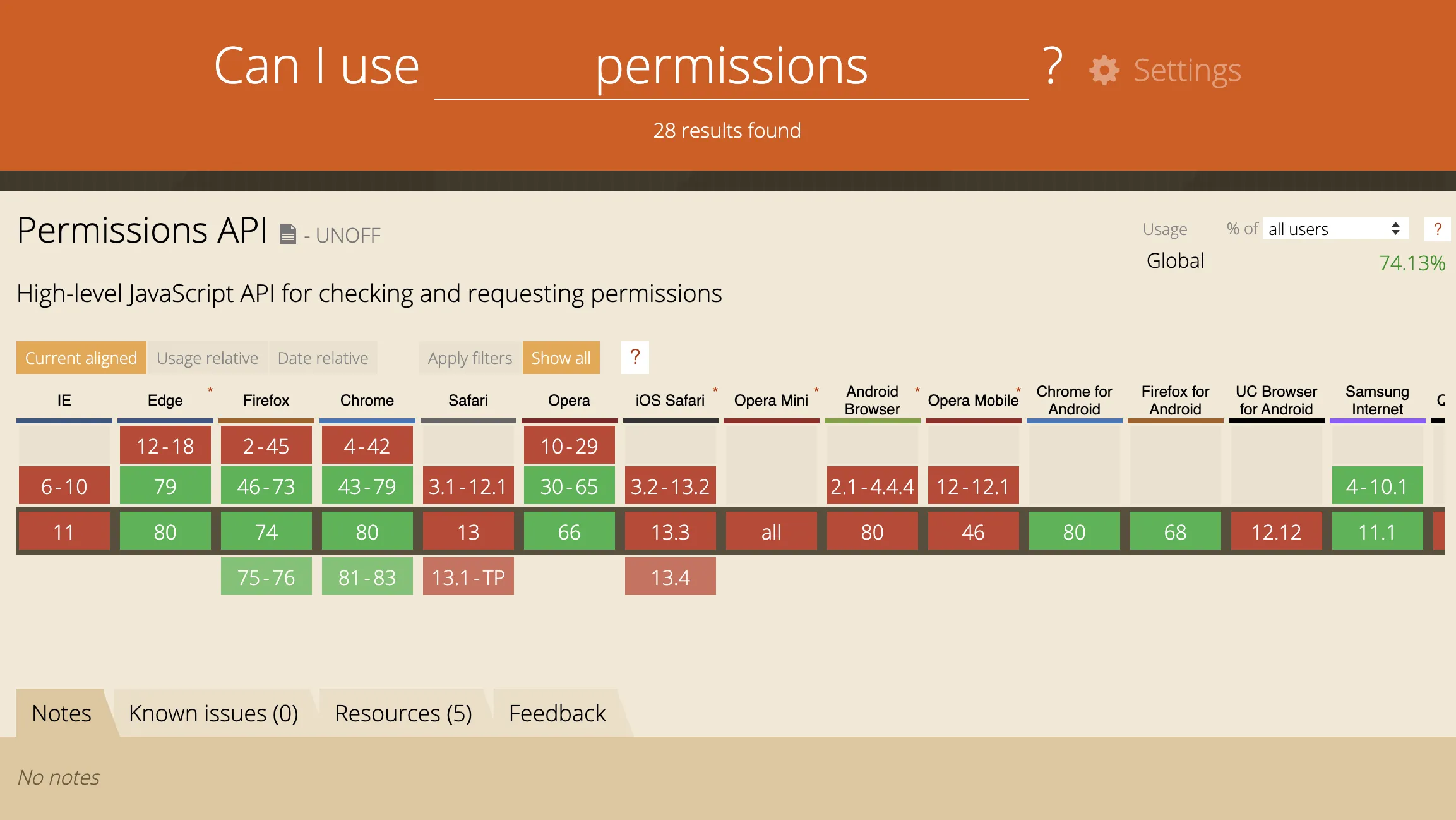This screenshot has width=1456, height=820.
Task: Click the UC Browser 12.12 cell
Action: (1277, 531)
